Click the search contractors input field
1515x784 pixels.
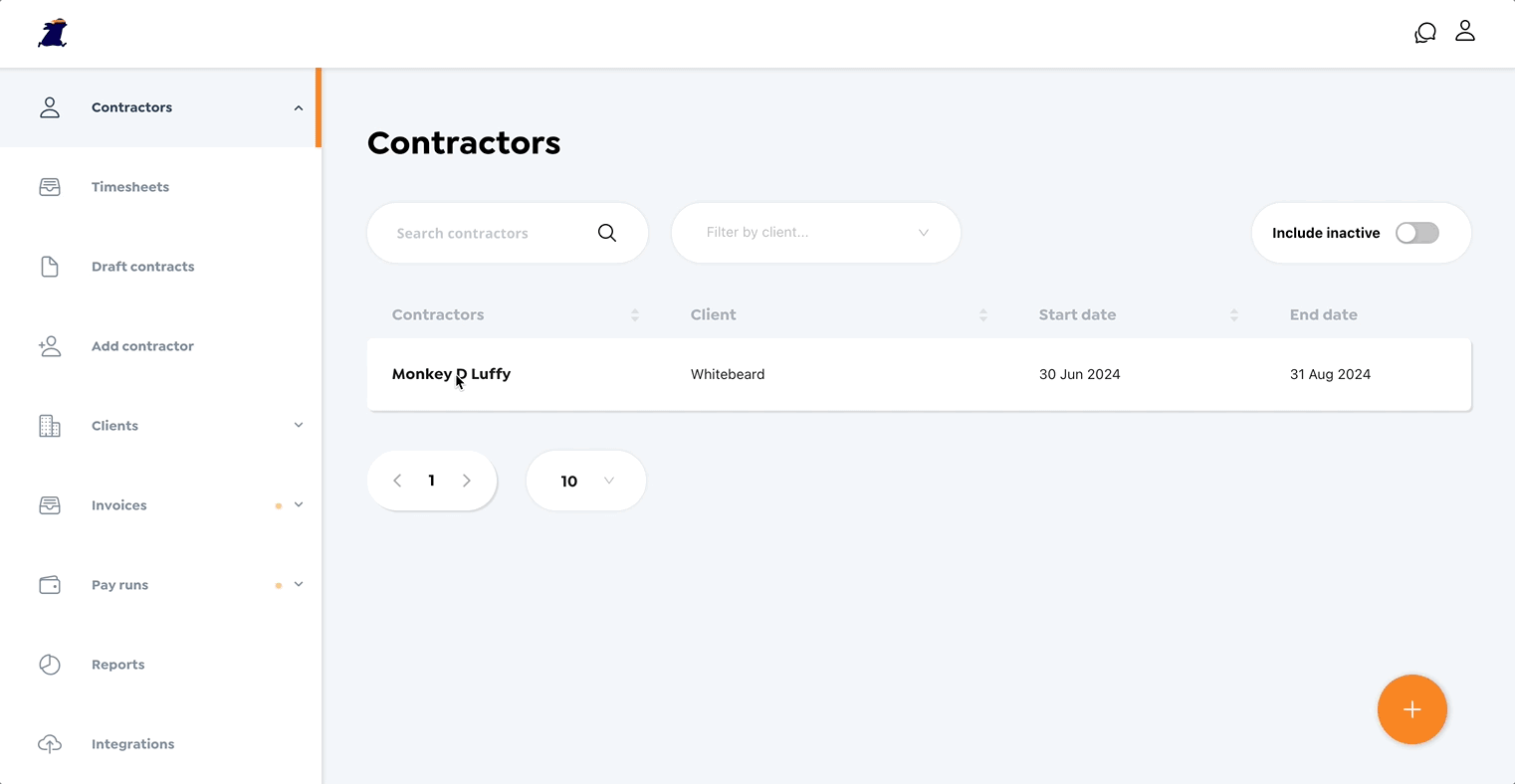click(x=488, y=232)
